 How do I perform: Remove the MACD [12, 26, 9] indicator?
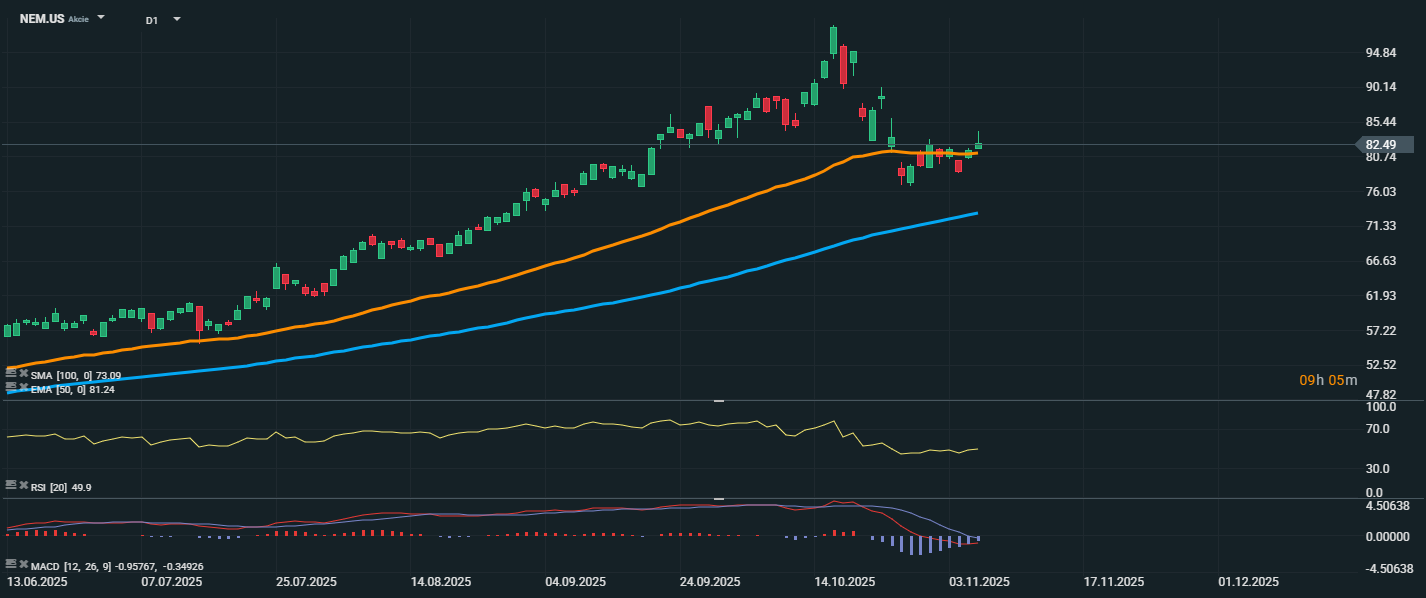[x=22, y=566]
